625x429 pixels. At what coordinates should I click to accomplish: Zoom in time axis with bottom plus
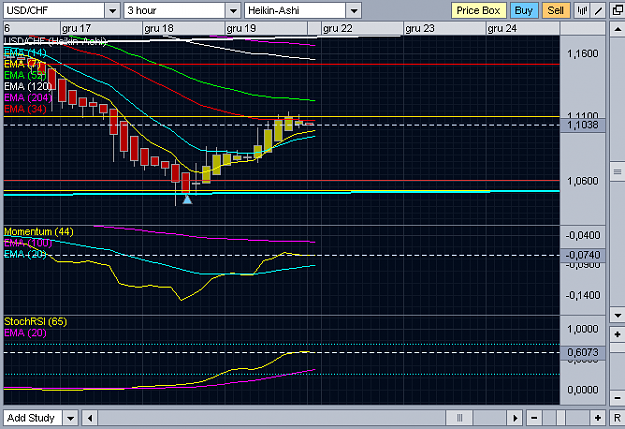pyautogui.click(x=597, y=418)
